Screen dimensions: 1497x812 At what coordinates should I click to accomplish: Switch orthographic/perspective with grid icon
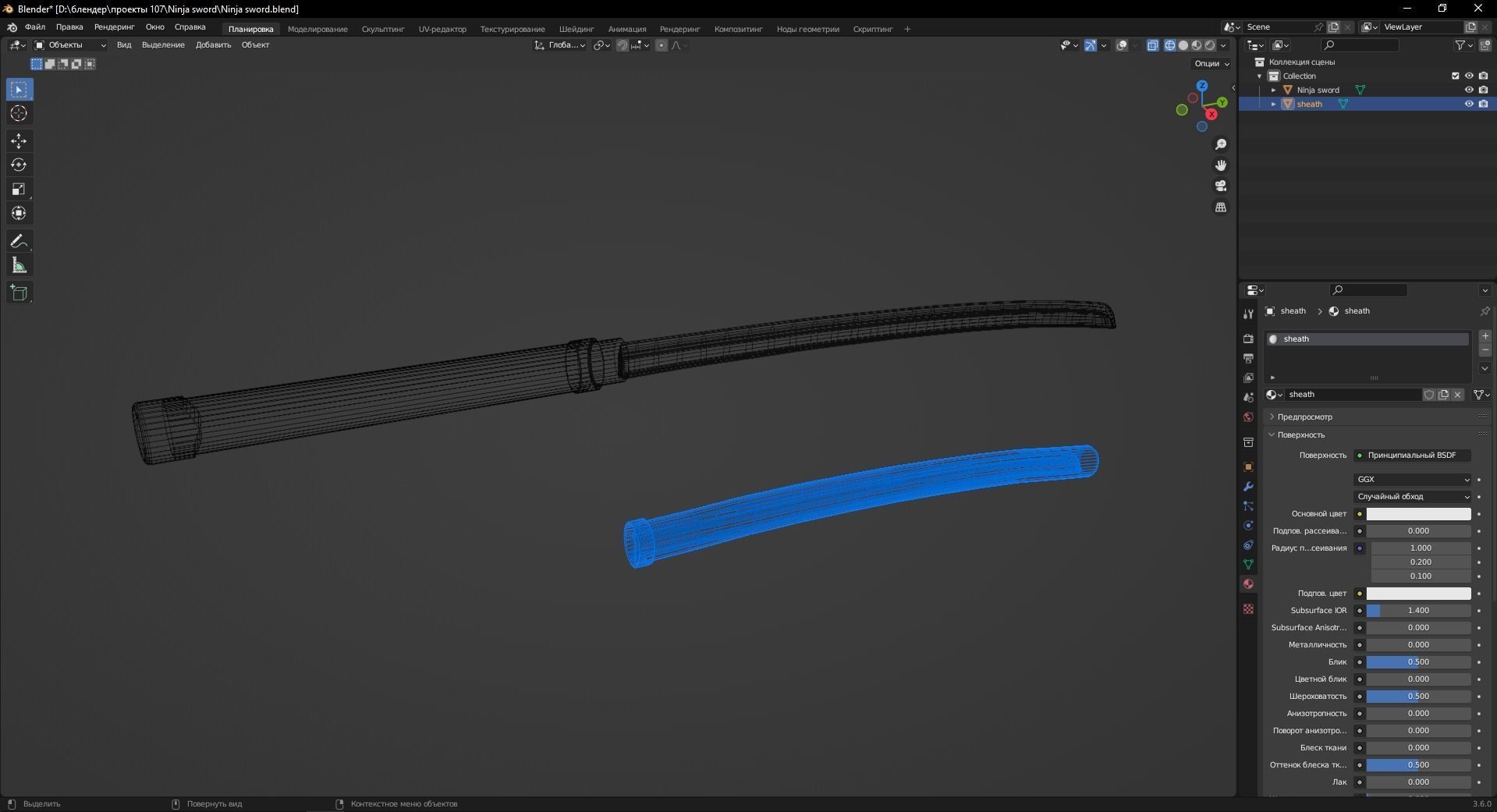[x=1221, y=207]
